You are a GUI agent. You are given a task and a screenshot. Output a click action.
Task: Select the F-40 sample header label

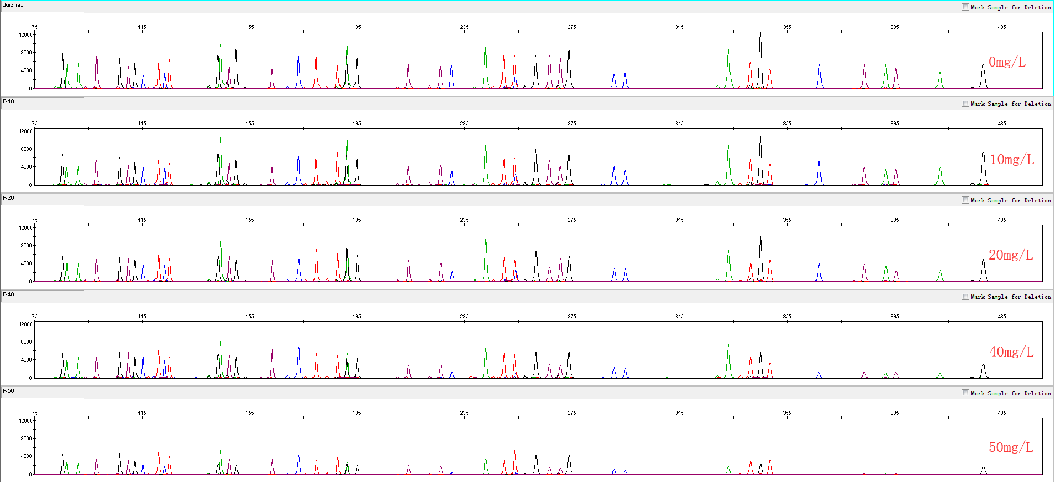[8, 294]
